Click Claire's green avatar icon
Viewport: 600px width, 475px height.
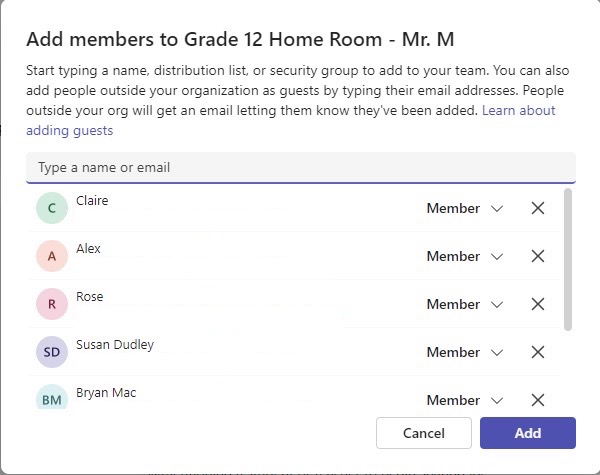tap(52, 208)
